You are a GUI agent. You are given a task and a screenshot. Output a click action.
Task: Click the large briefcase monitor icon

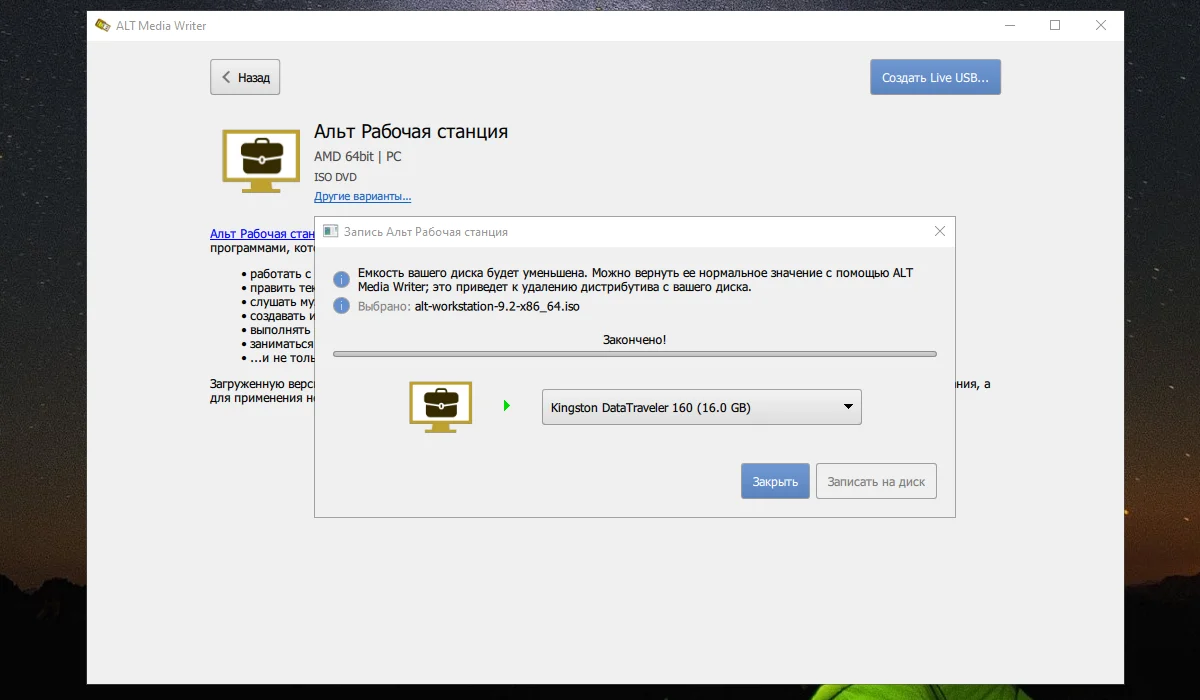pyautogui.click(x=260, y=160)
